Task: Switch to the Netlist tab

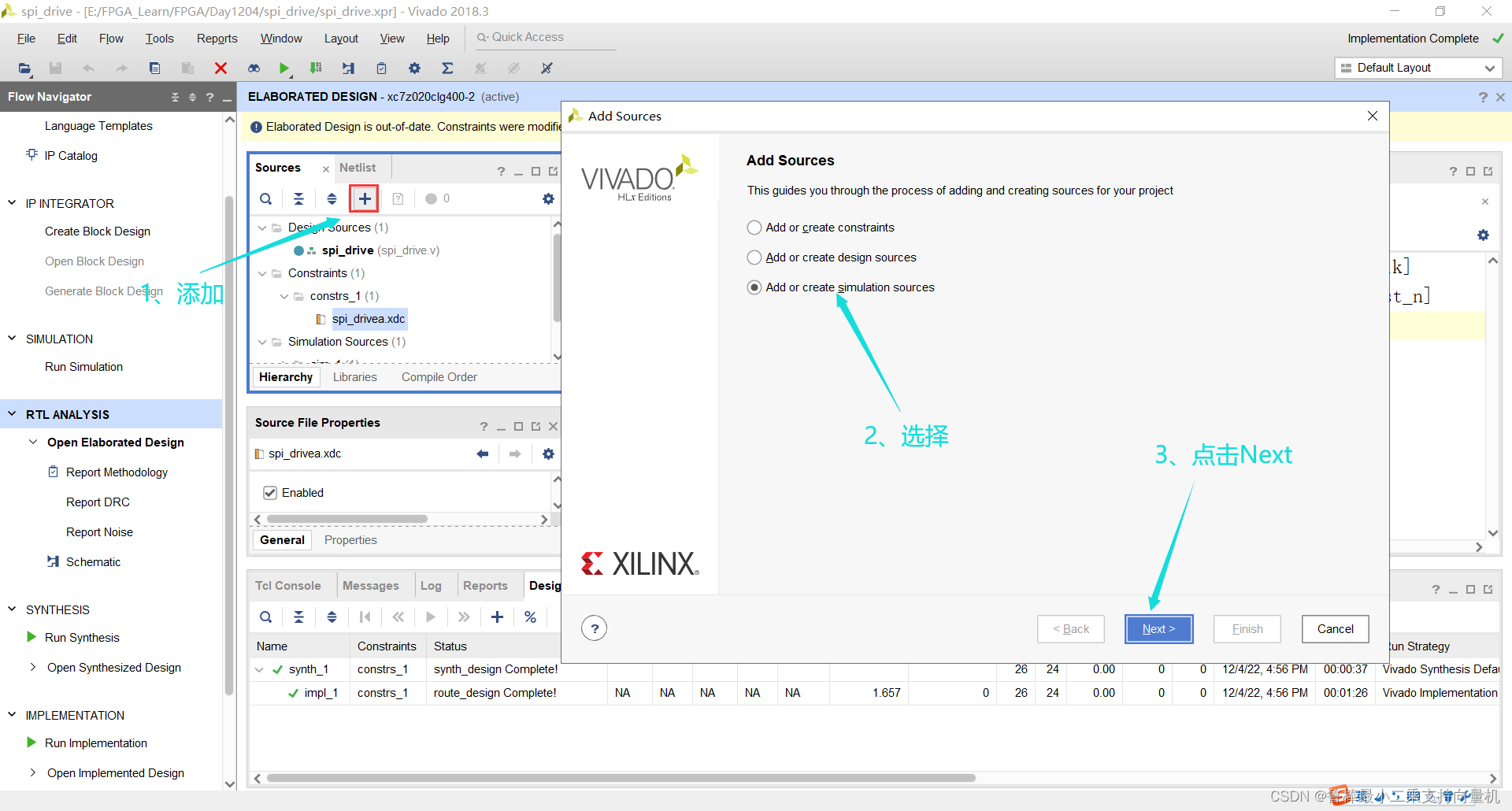Action: click(358, 168)
